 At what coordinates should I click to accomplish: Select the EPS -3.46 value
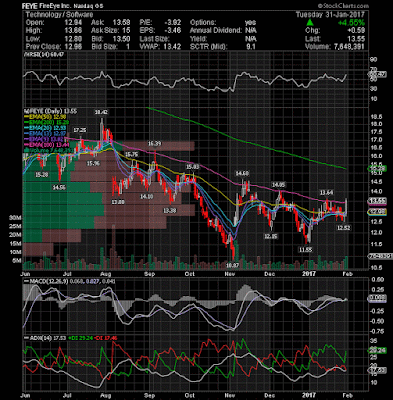[173, 31]
